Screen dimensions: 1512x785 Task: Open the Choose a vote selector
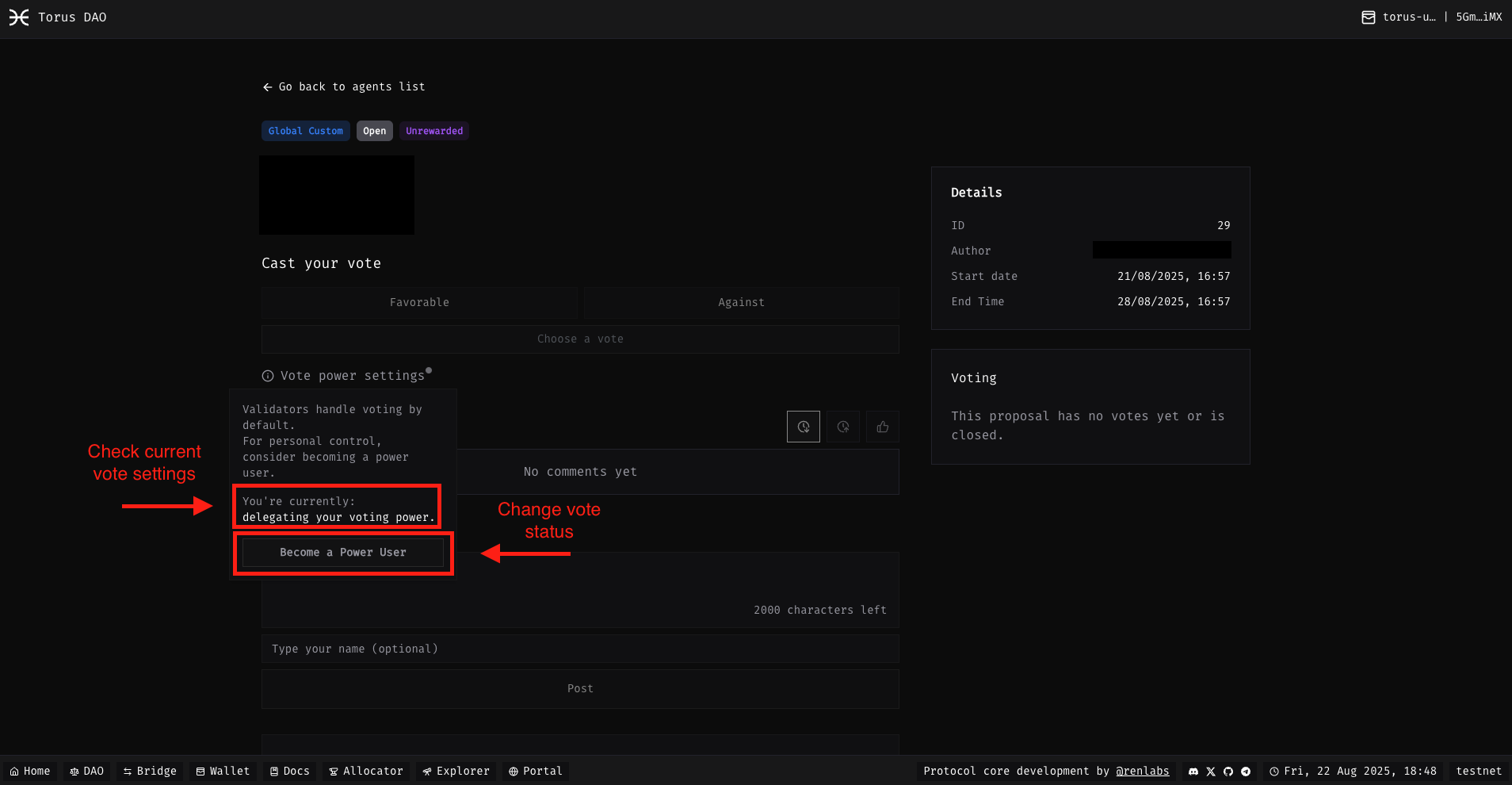(x=580, y=339)
